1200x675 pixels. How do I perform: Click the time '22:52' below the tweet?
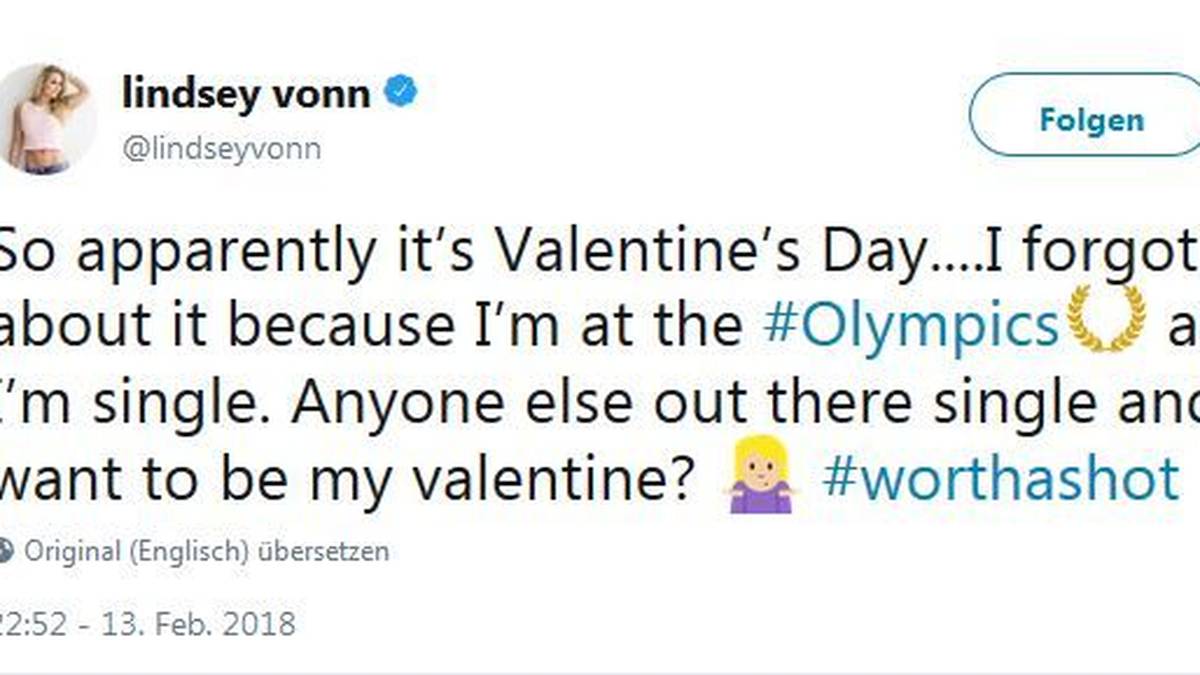[x=30, y=624]
